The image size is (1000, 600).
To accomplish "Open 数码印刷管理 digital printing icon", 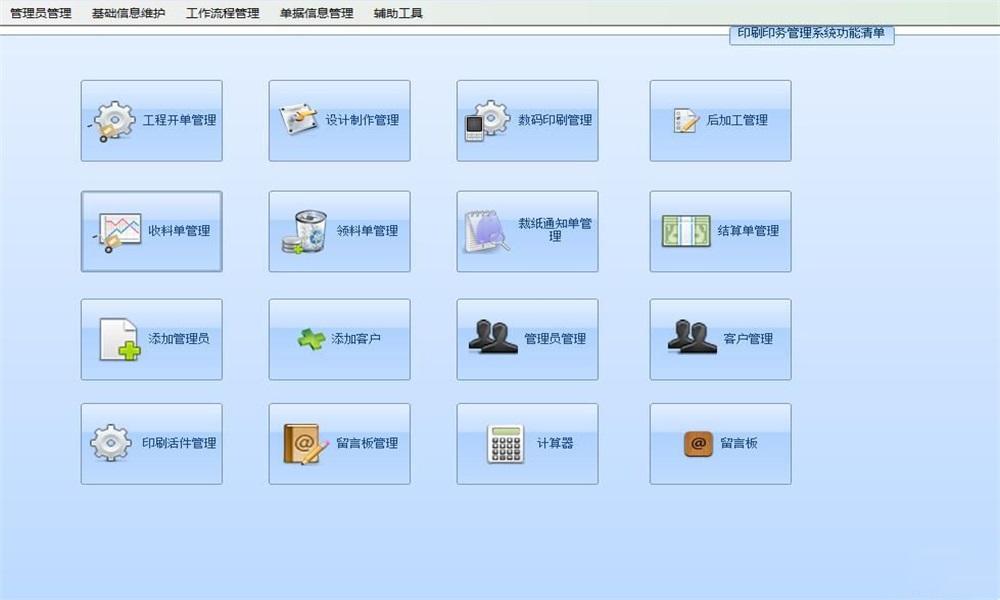I will point(487,120).
